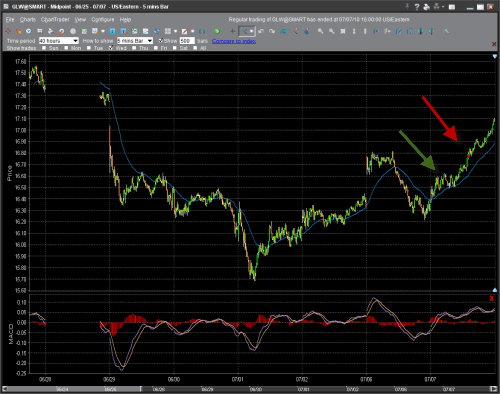Click the red pencil drawing icon
The height and width of the screenshot is (394, 500).
(x=184, y=31)
